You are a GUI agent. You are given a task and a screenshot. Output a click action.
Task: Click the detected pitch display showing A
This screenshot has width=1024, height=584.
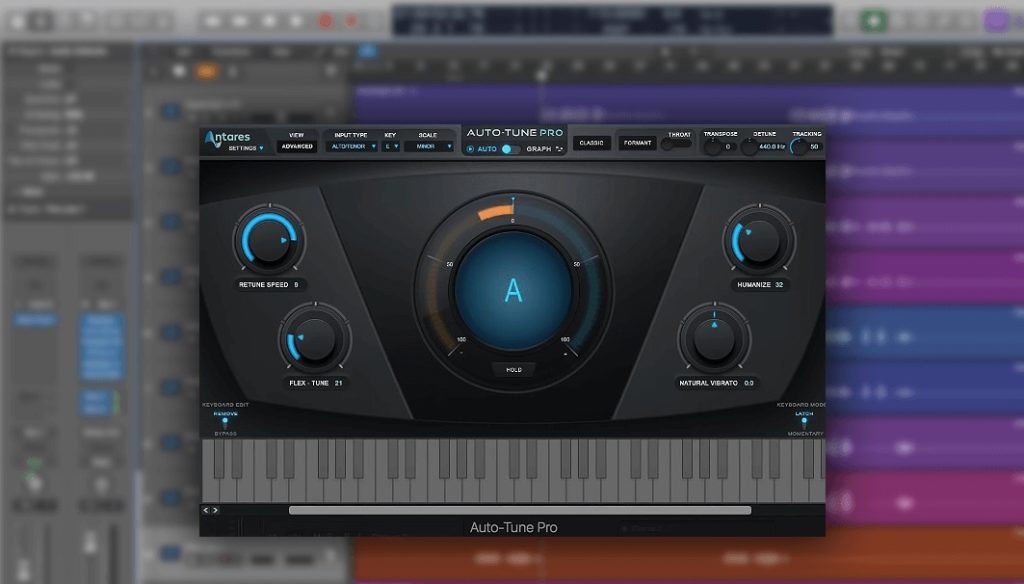coord(513,290)
